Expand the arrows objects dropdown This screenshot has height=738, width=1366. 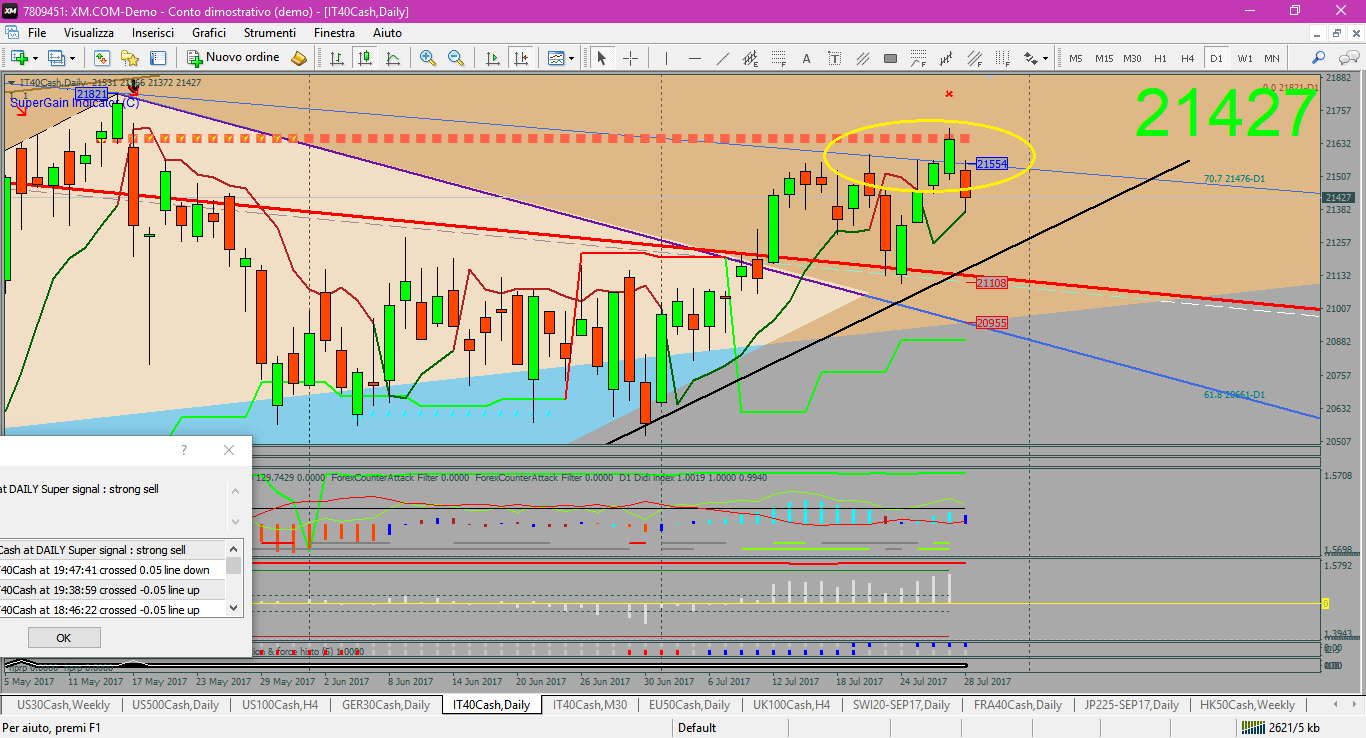(1046, 58)
